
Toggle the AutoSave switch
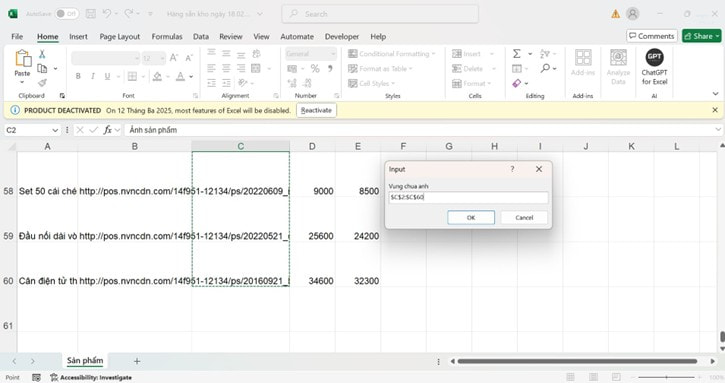click(67, 14)
